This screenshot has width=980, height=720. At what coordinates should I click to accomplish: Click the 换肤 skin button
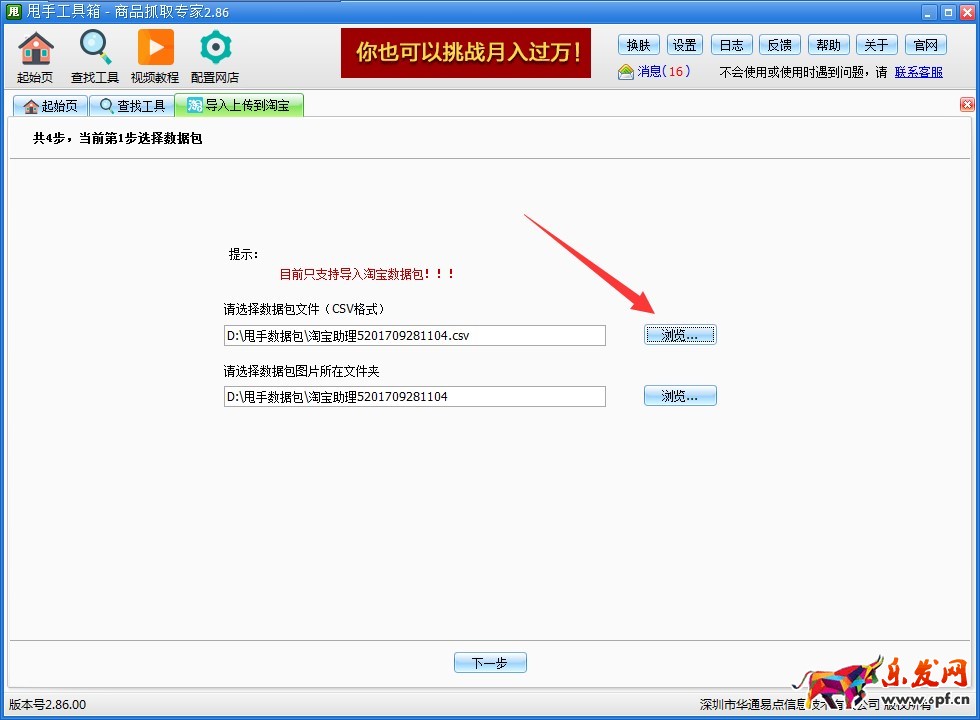tap(639, 45)
